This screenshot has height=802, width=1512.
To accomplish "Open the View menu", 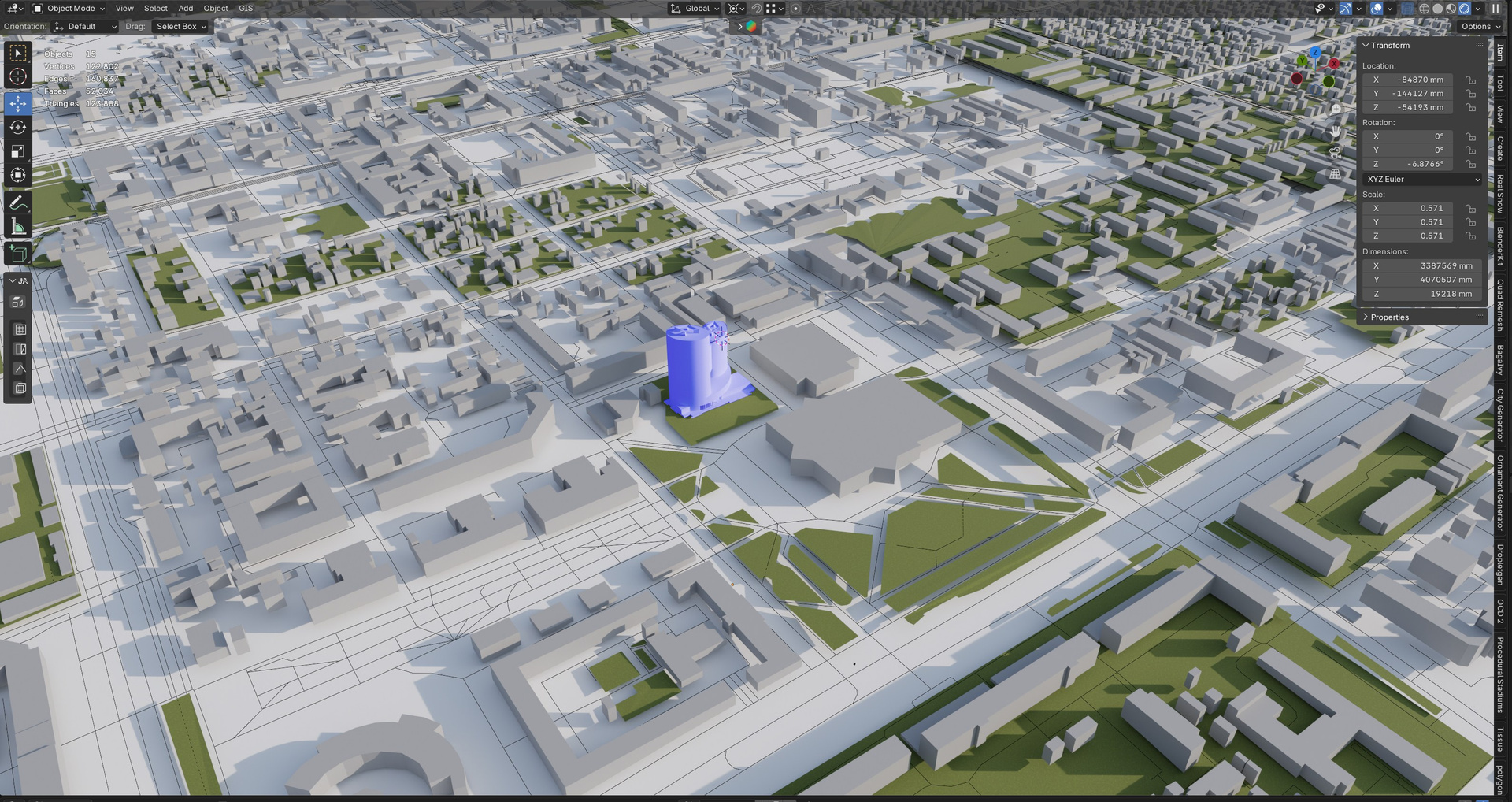I will 124,9.
